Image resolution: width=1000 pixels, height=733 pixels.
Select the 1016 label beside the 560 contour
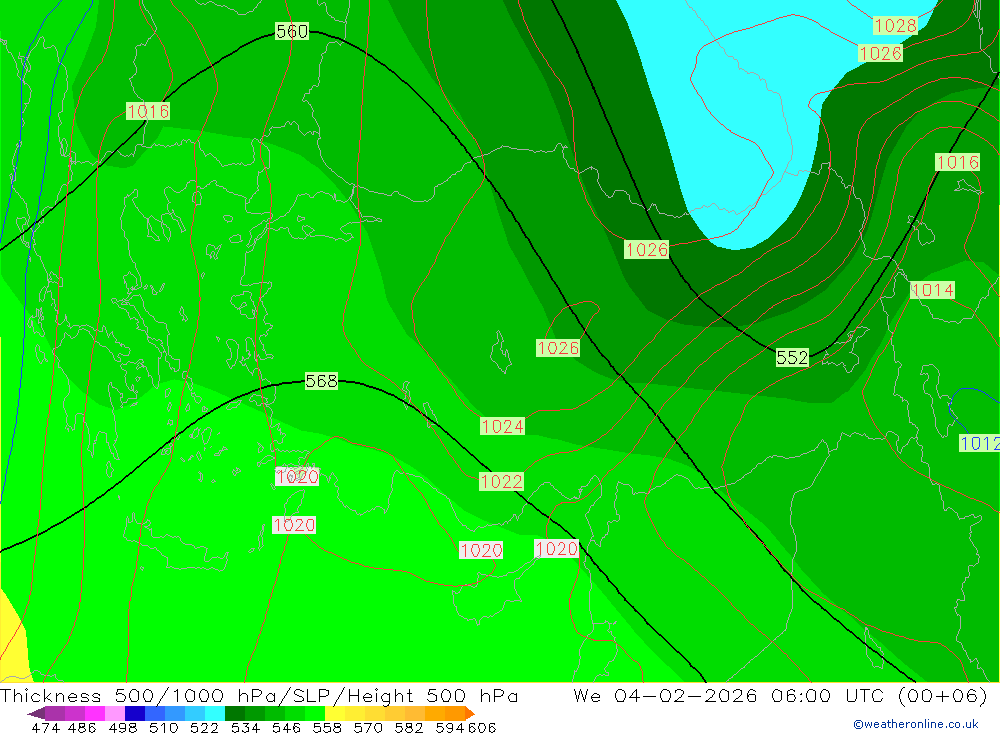coord(148,112)
